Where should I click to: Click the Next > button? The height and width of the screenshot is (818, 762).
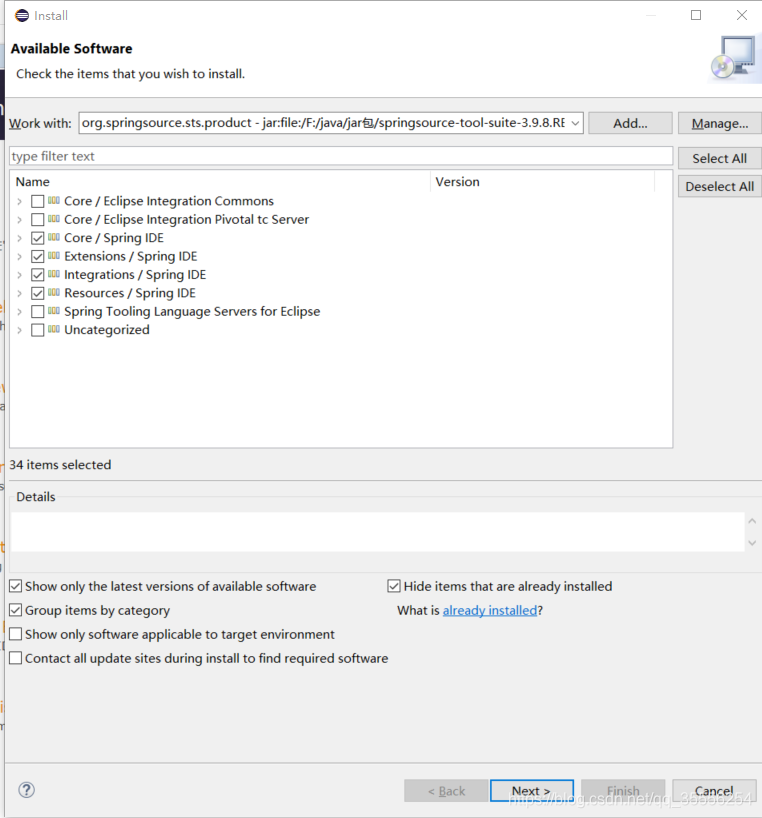tap(531, 791)
